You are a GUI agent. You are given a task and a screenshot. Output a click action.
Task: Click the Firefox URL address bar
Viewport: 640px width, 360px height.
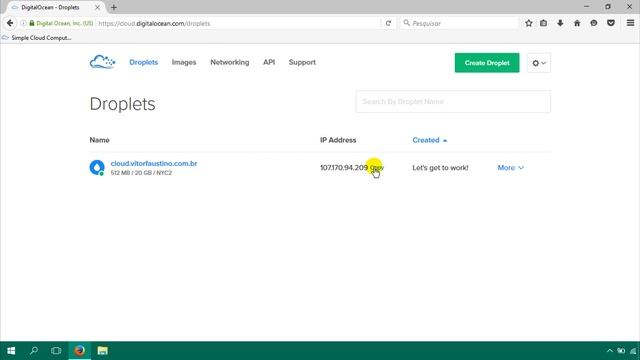pyautogui.click(x=239, y=23)
